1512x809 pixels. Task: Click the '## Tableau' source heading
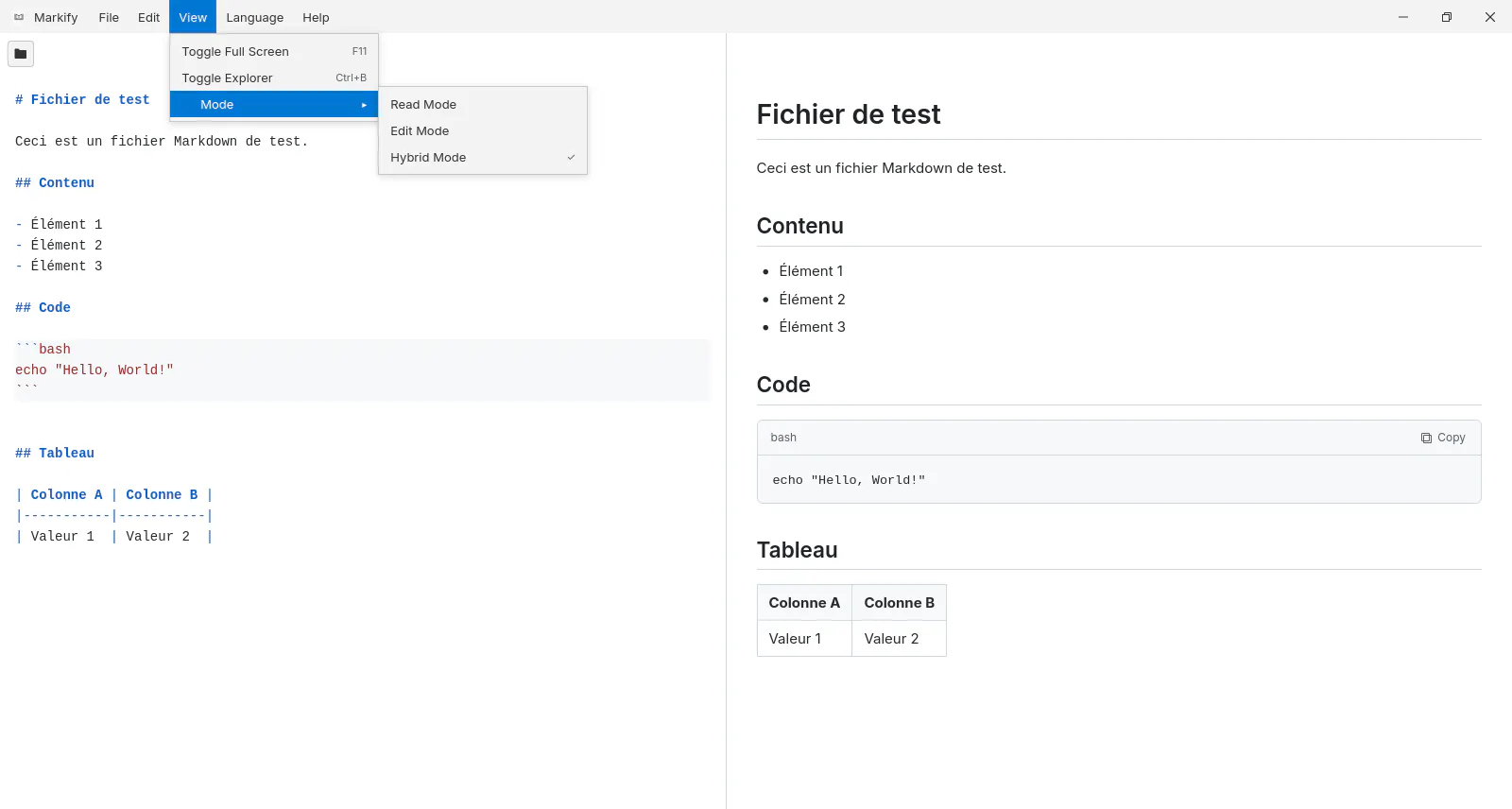(55, 453)
